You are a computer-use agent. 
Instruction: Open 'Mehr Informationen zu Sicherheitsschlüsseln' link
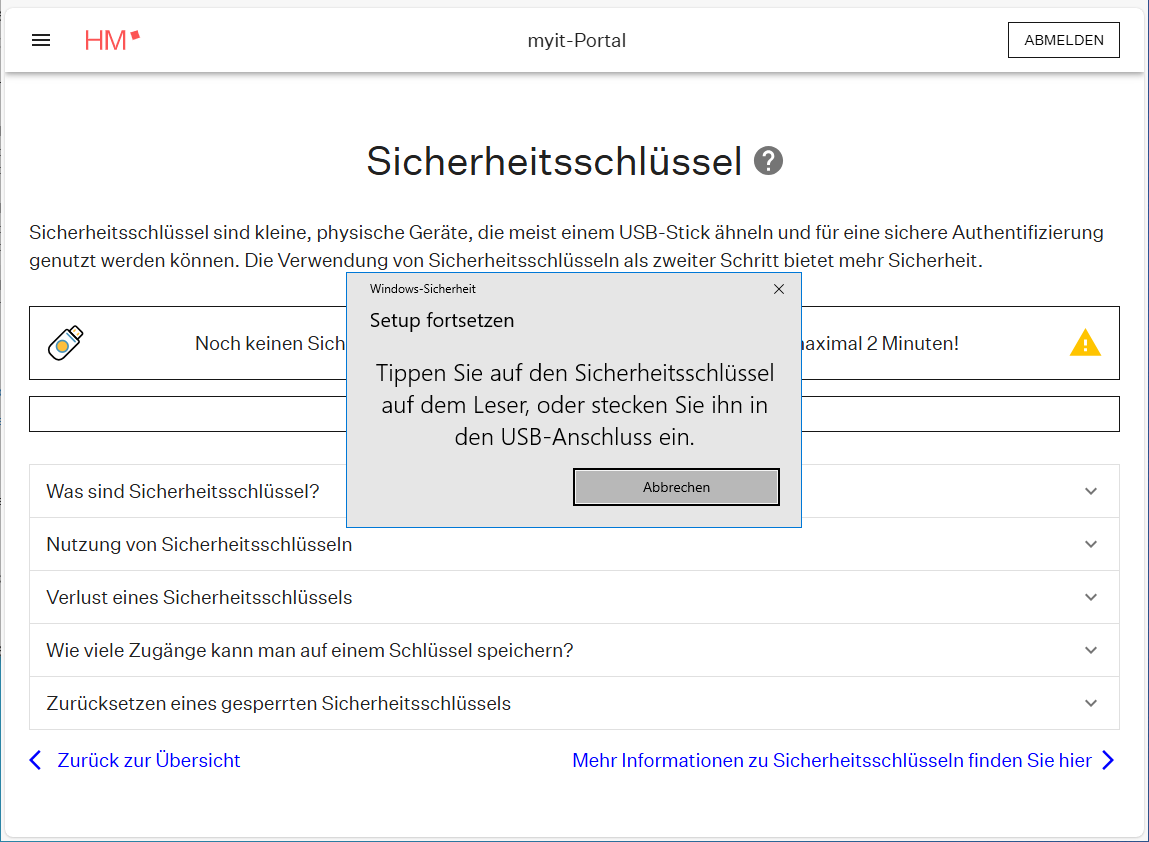click(831, 760)
